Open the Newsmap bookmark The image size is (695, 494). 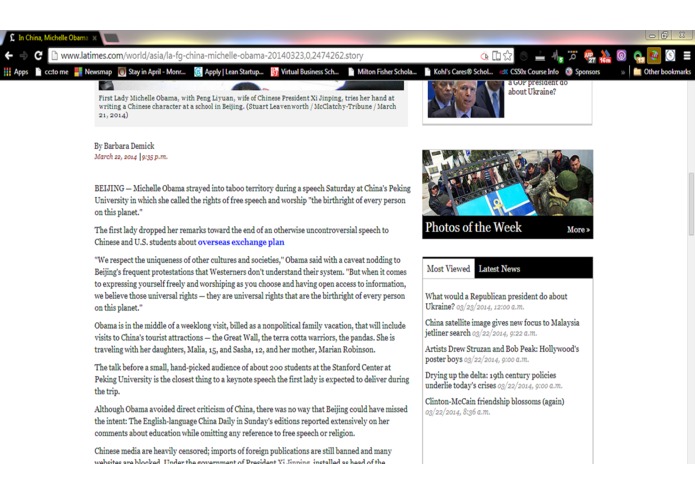pyautogui.click(x=93, y=72)
